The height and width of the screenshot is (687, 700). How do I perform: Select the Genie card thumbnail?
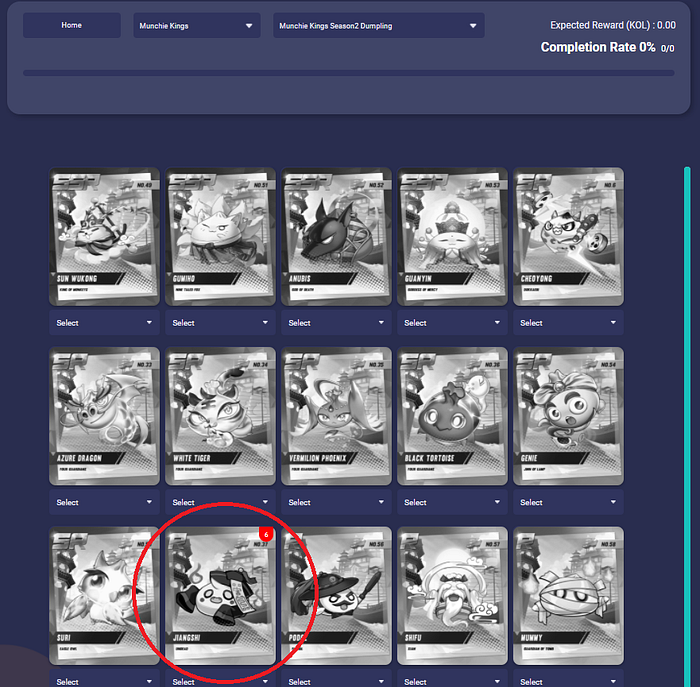click(x=568, y=416)
